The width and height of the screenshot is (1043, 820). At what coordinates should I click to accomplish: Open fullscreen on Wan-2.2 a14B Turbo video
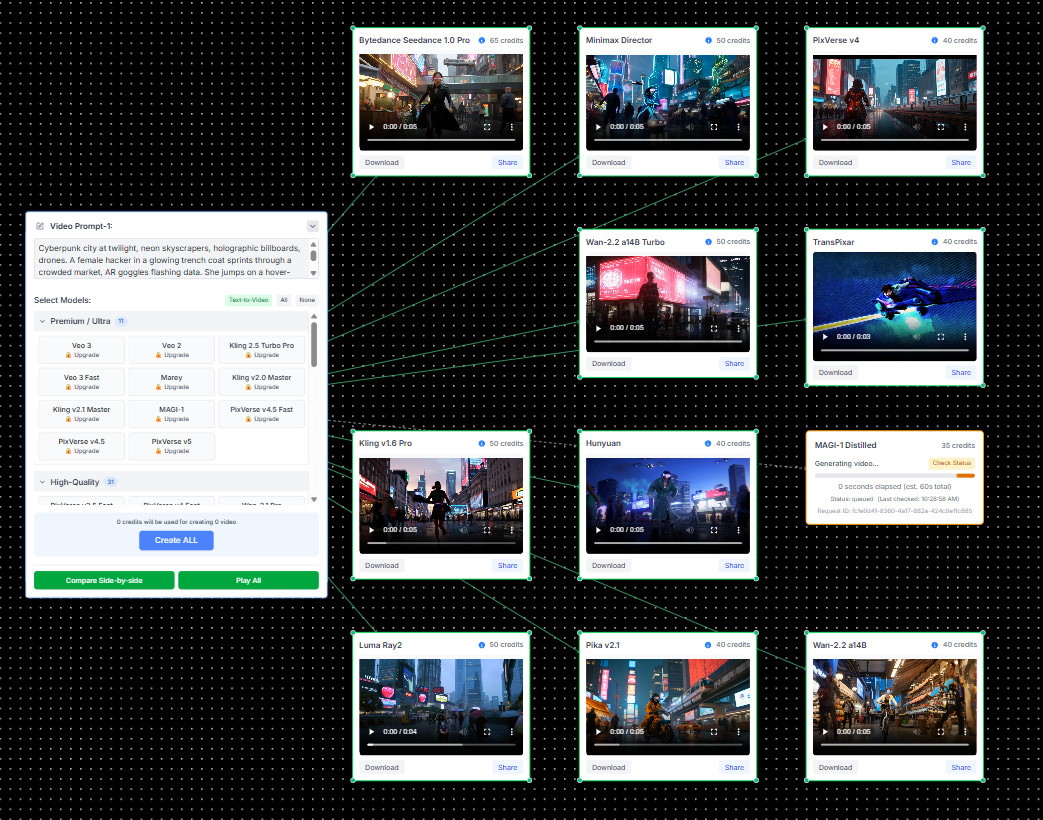click(x=714, y=329)
